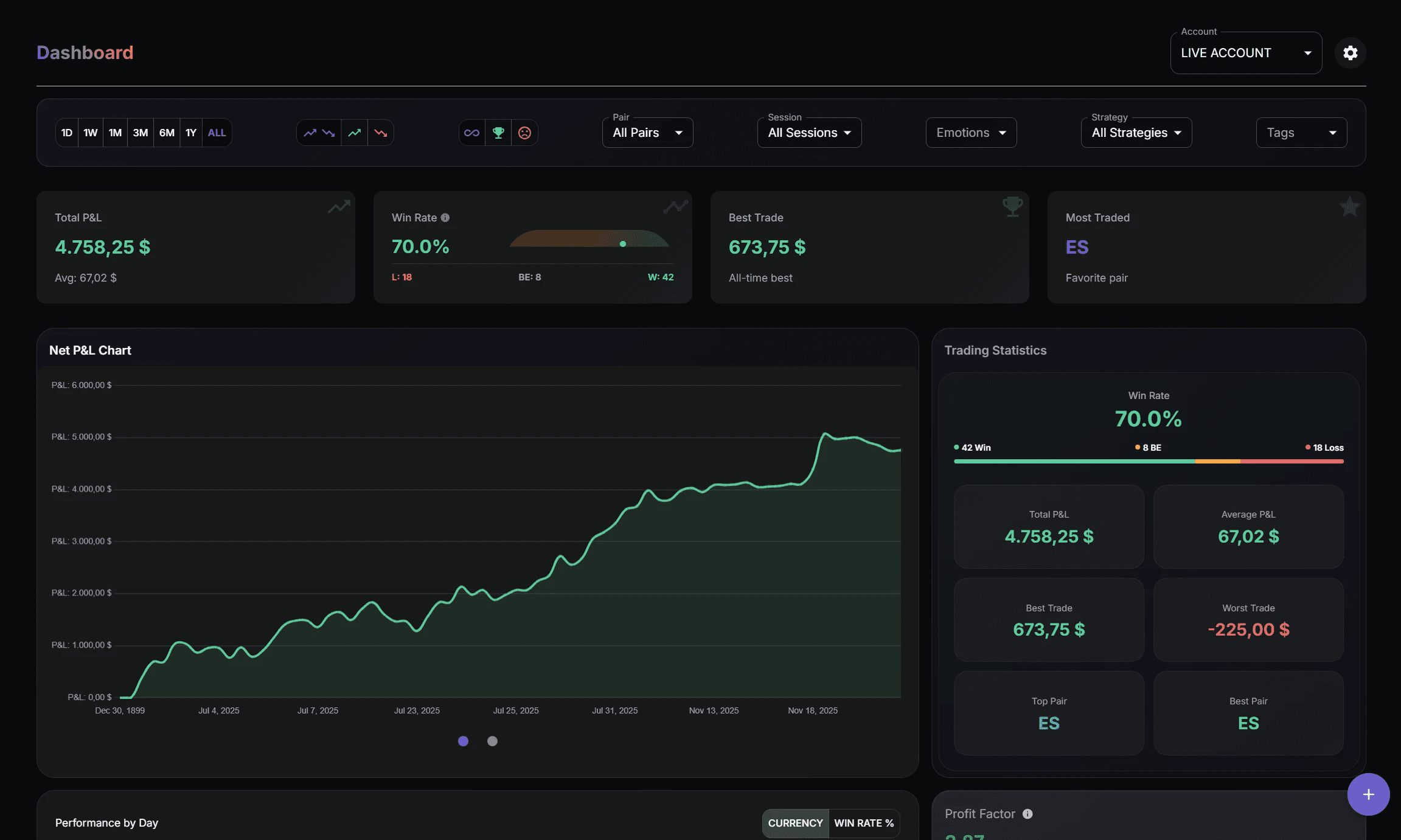
Task: Select the red downward trend filter icon
Action: click(x=381, y=132)
